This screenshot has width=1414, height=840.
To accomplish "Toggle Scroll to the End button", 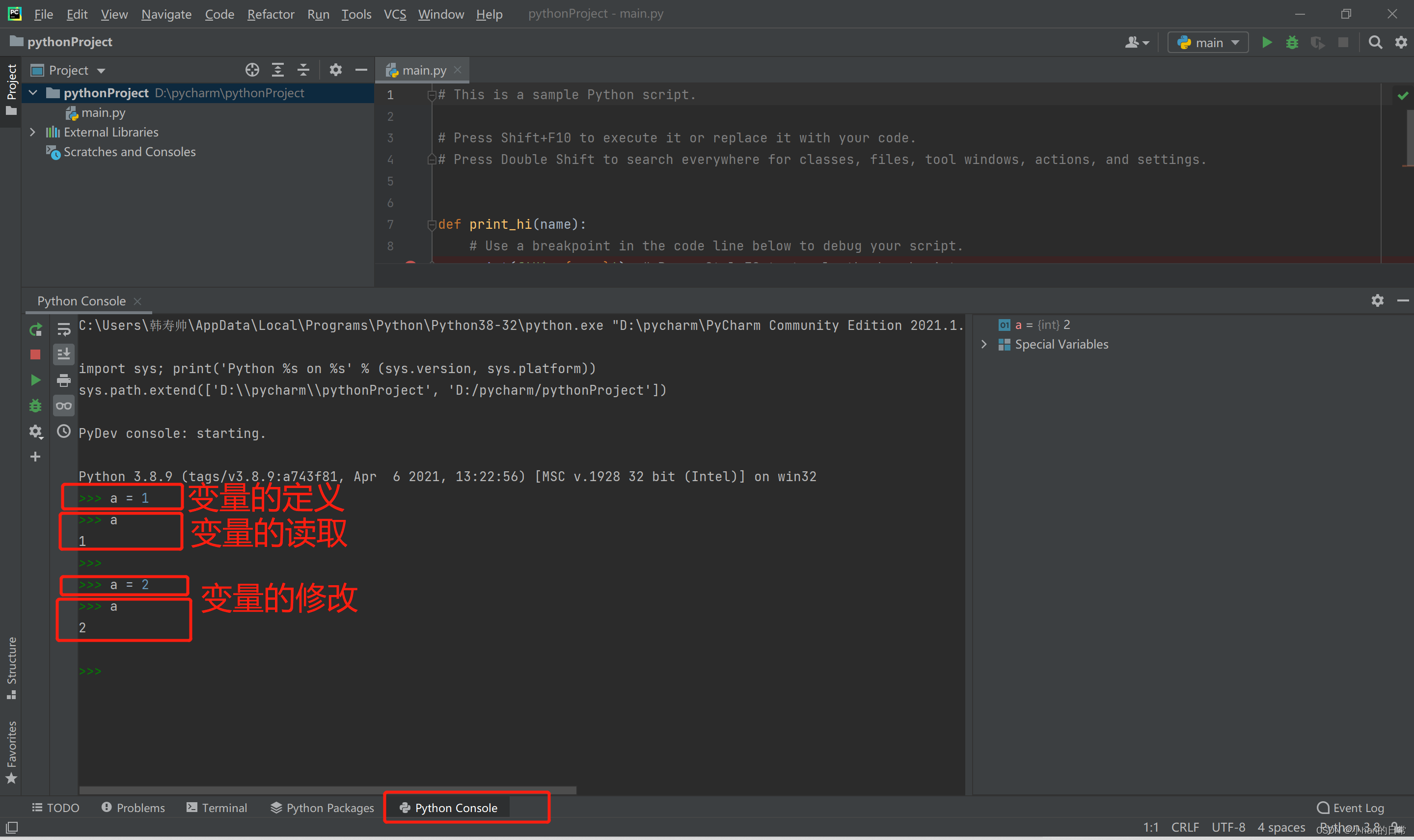I will [63, 354].
